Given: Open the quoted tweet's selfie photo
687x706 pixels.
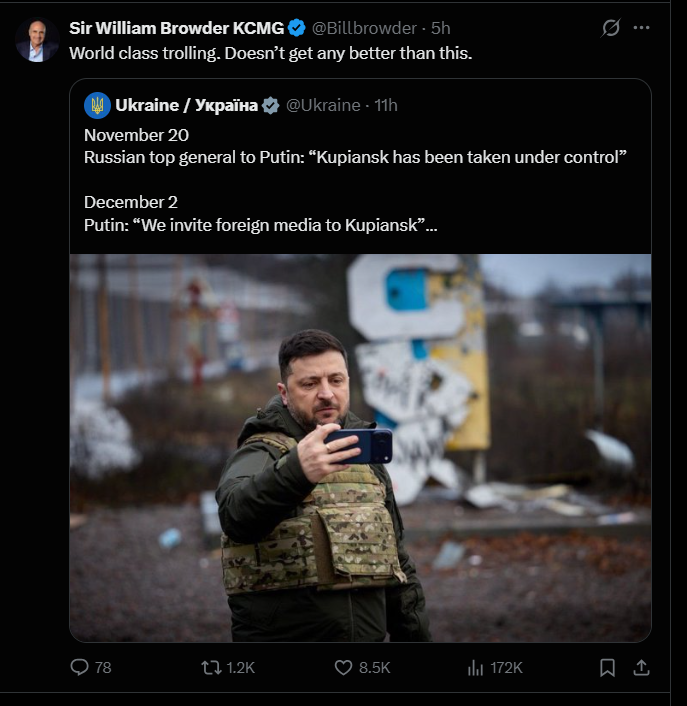Looking at the screenshot, I should (360, 447).
